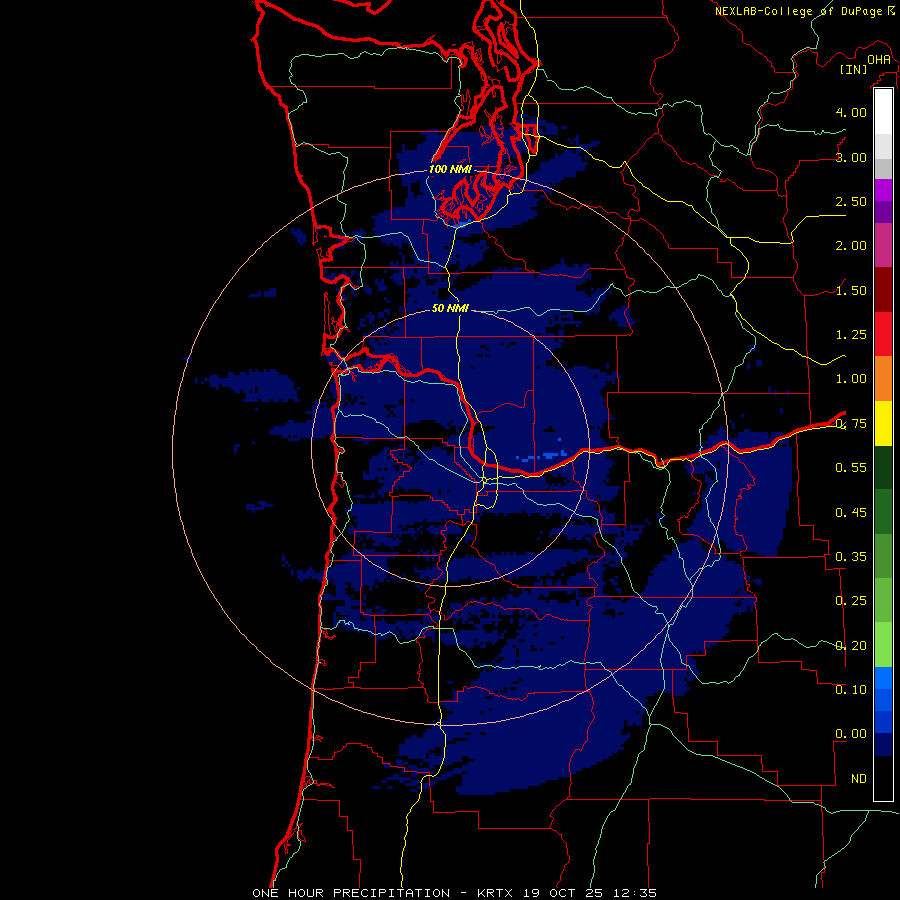Click the black ND swatch in legend
This screenshot has height=900, width=900.
(x=883, y=778)
